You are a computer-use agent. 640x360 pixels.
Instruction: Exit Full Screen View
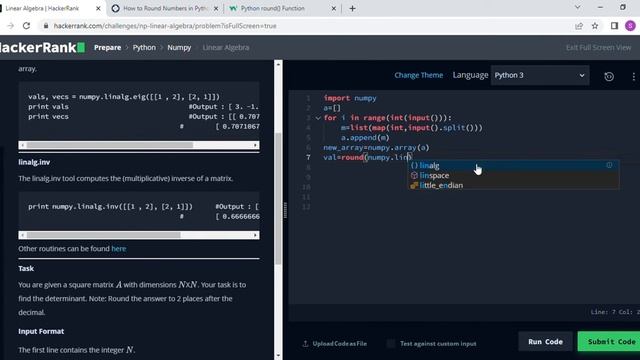(x=598, y=47)
